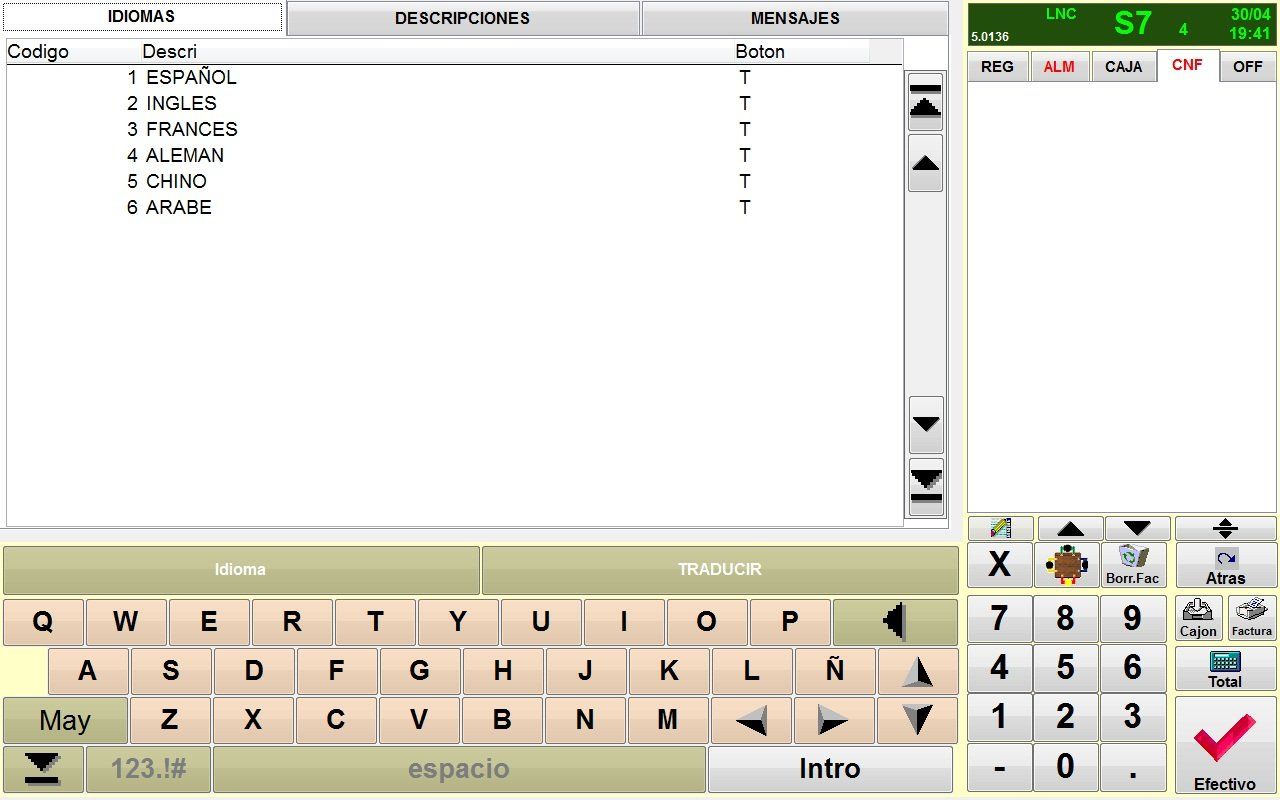Open the MENSAJES tab

pyautogui.click(x=795, y=18)
